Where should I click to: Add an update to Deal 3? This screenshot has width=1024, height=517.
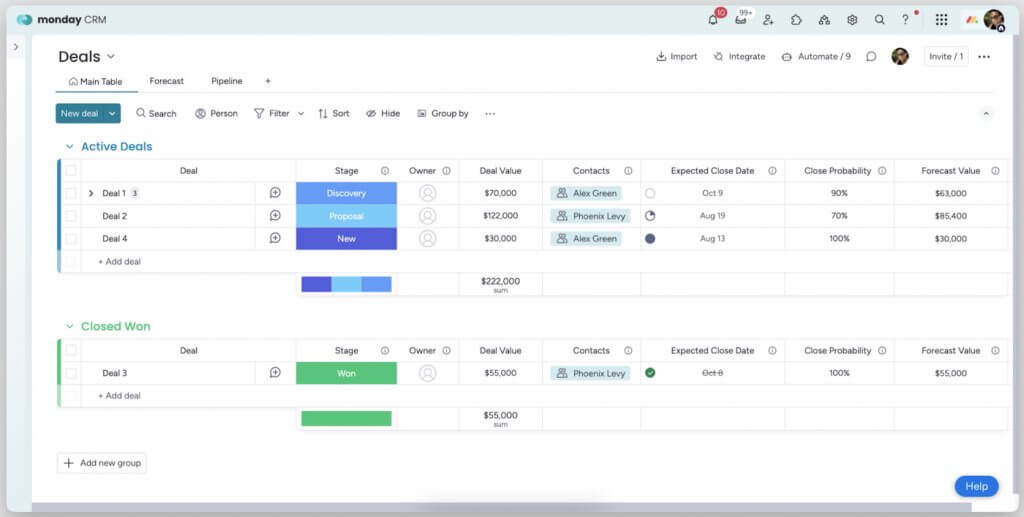(x=275, y=373)
